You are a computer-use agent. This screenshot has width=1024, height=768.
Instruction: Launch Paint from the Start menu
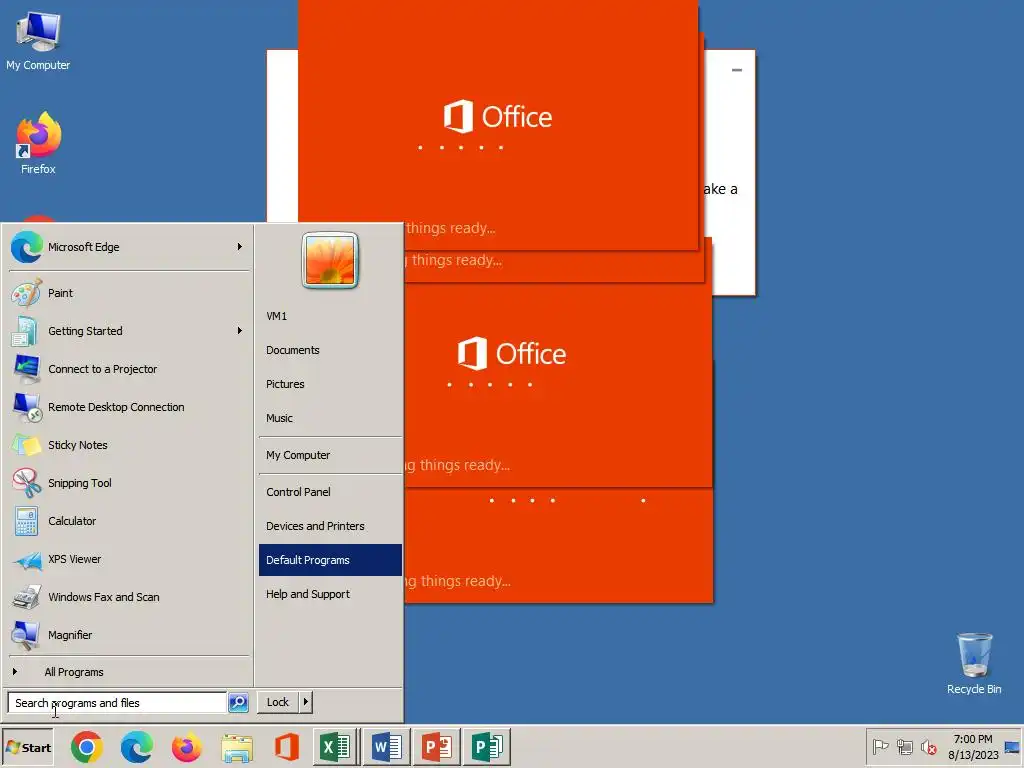127,293
